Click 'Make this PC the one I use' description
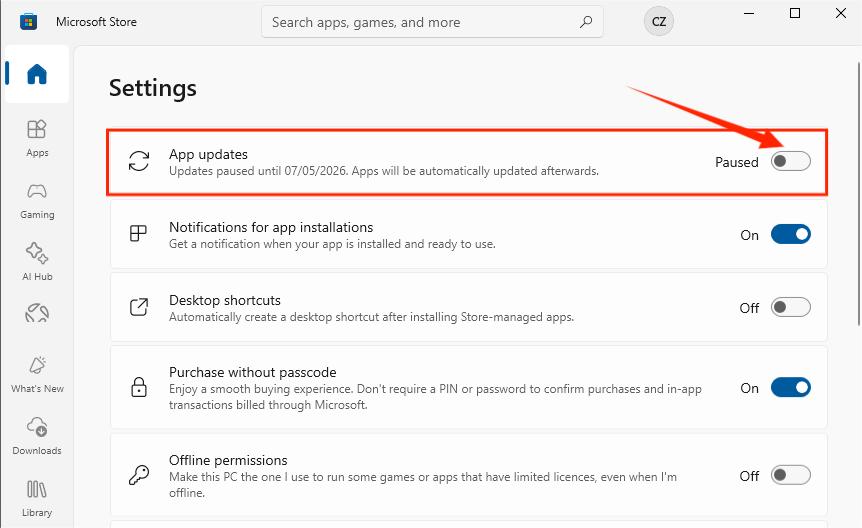 click(x=423, y=485)
